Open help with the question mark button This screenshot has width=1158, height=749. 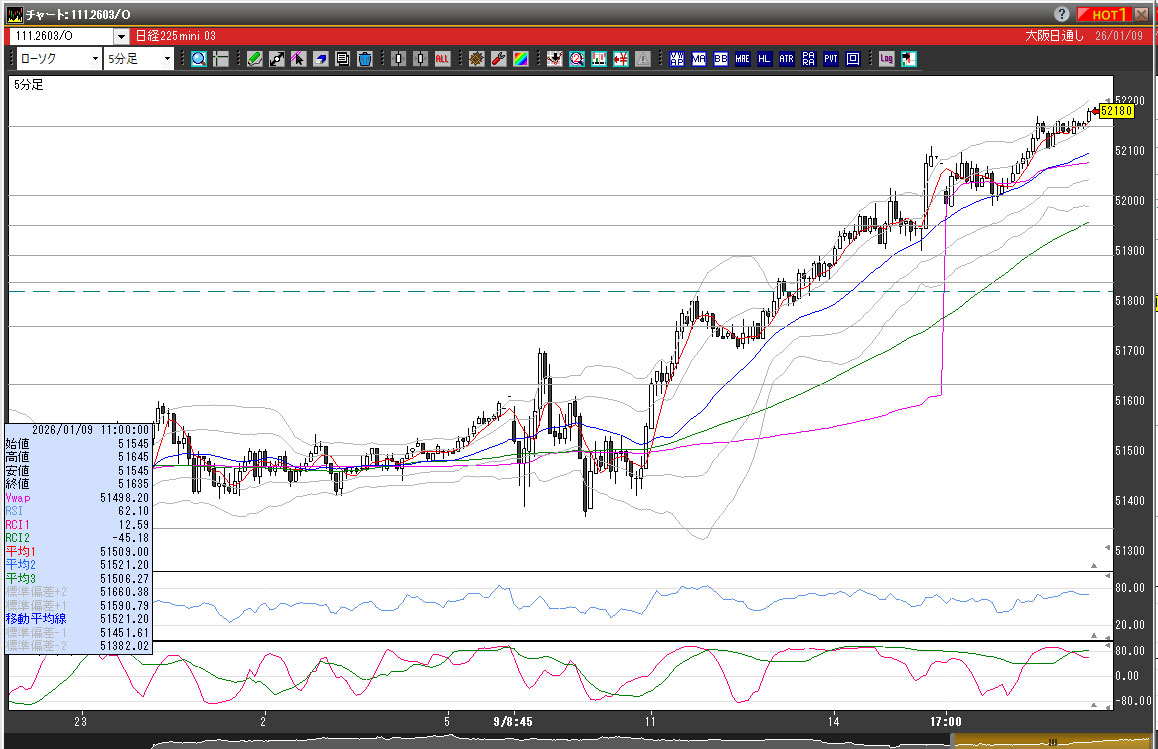1061,14
